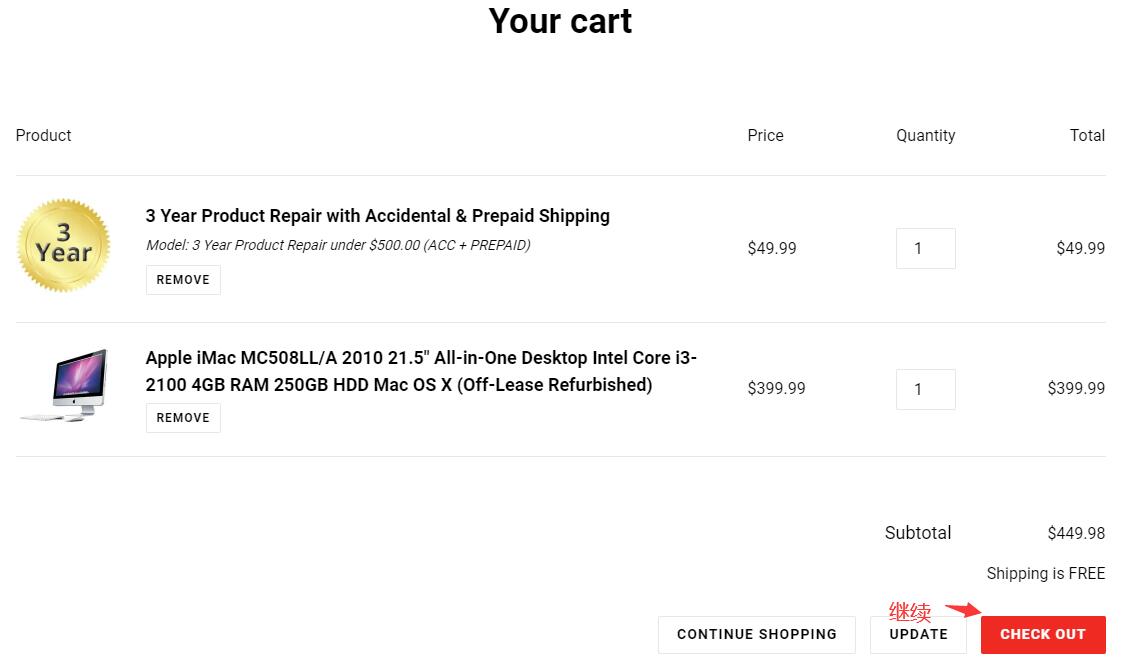Click the Shipping is FREE notice
The image size is (1130, 667).
pos(1045,573)
